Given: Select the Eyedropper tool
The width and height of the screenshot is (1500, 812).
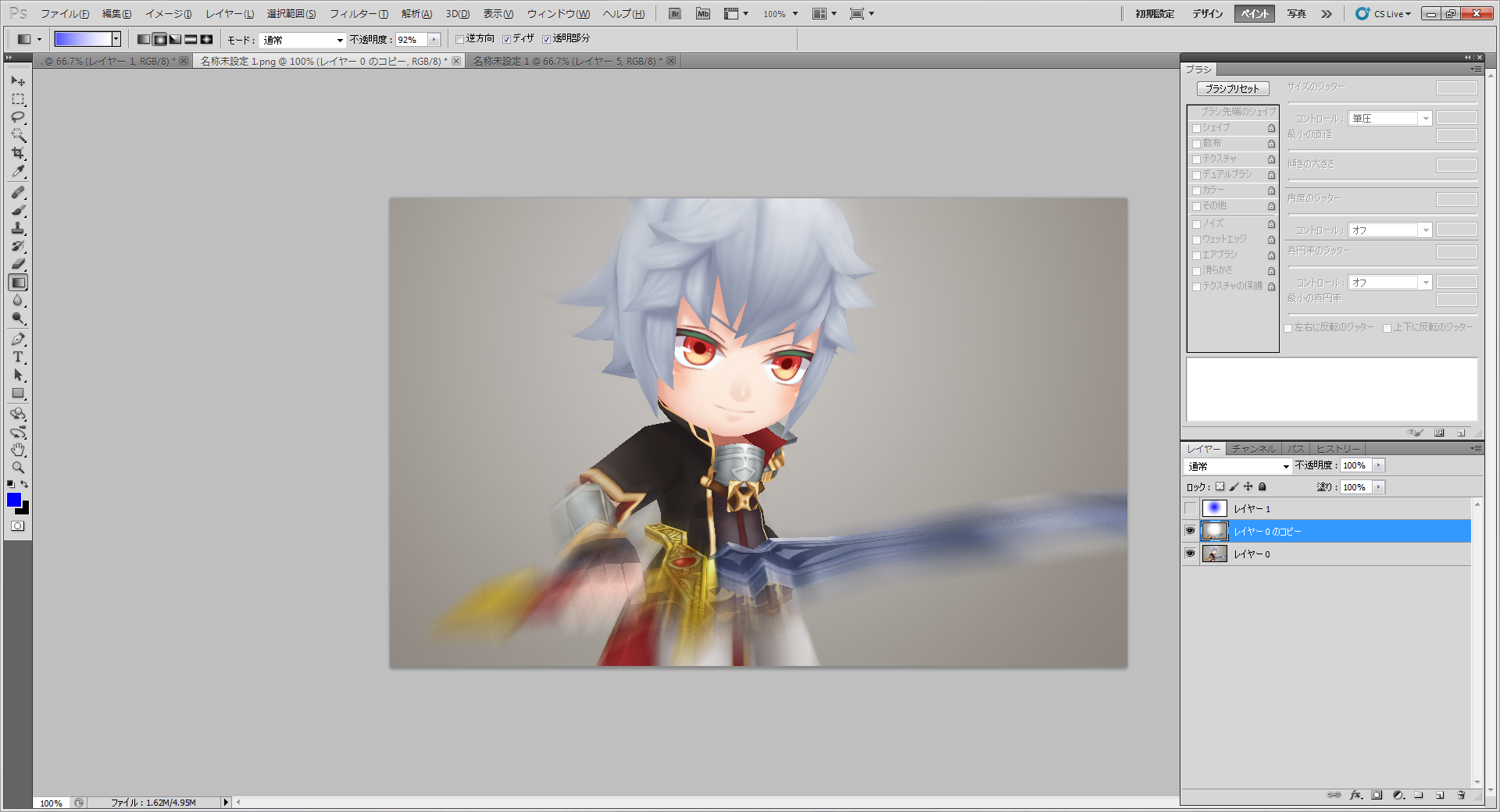Looking at the screenshot, I should point(18,172).
